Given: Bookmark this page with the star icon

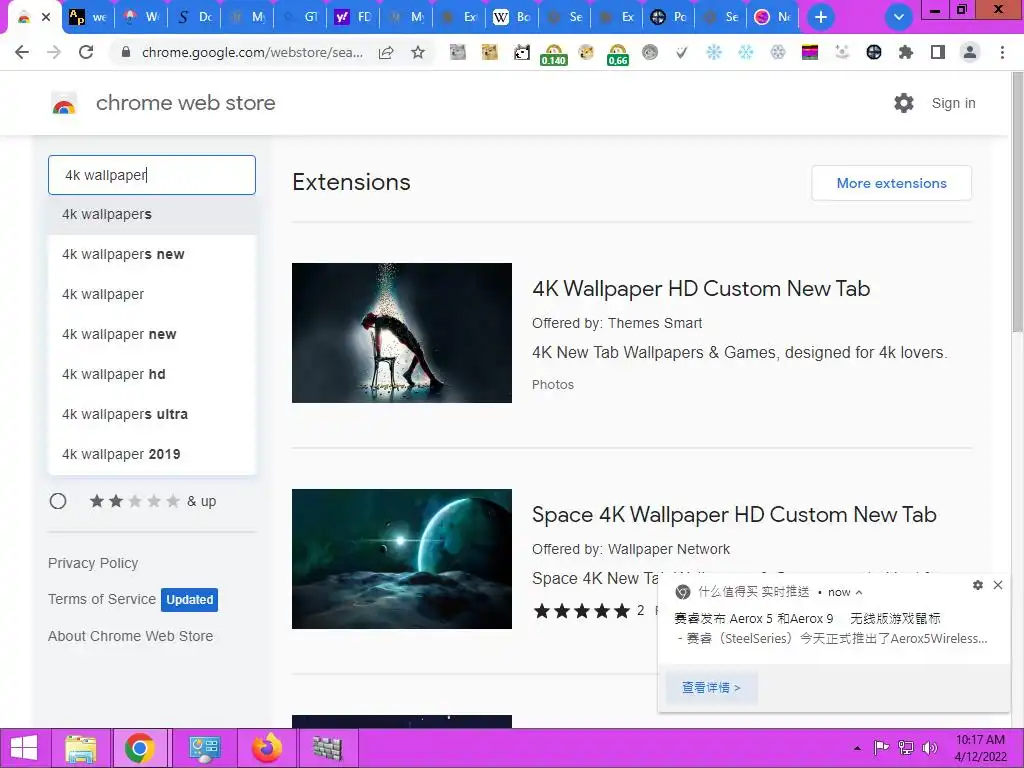Looking at the screenshot, I should 418,52.
